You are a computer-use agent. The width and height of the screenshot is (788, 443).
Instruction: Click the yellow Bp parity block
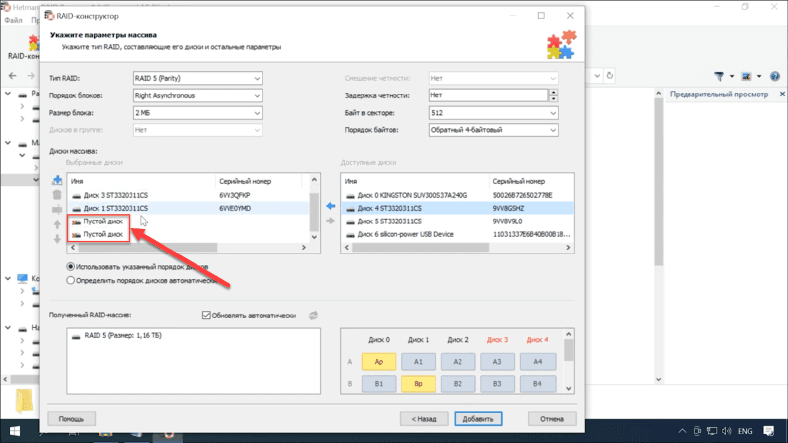pyautogui.click(x=418, y=384)
